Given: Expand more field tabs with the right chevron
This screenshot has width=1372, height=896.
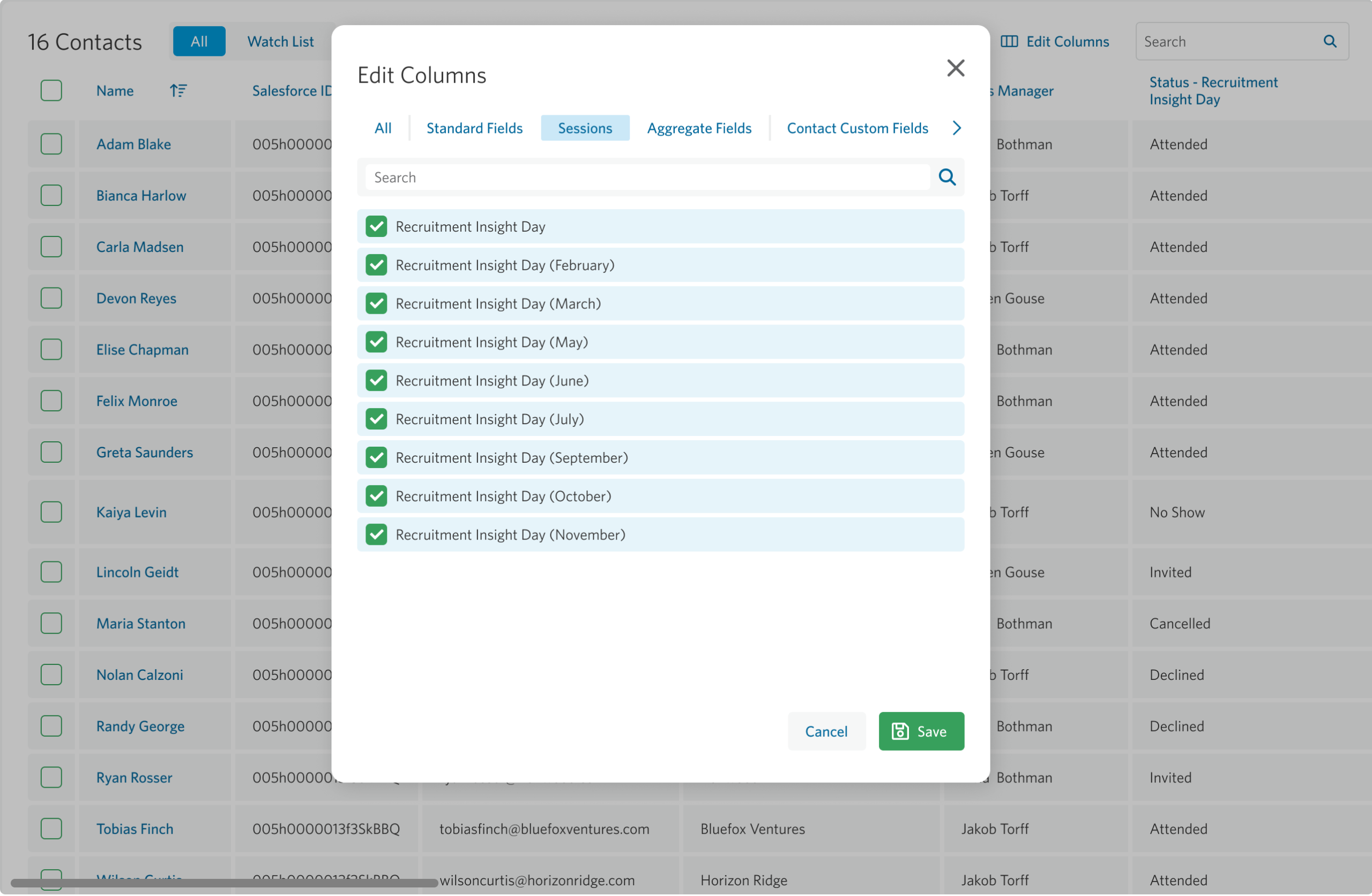Looking at the screenshot, I should (x=956, y=128).
